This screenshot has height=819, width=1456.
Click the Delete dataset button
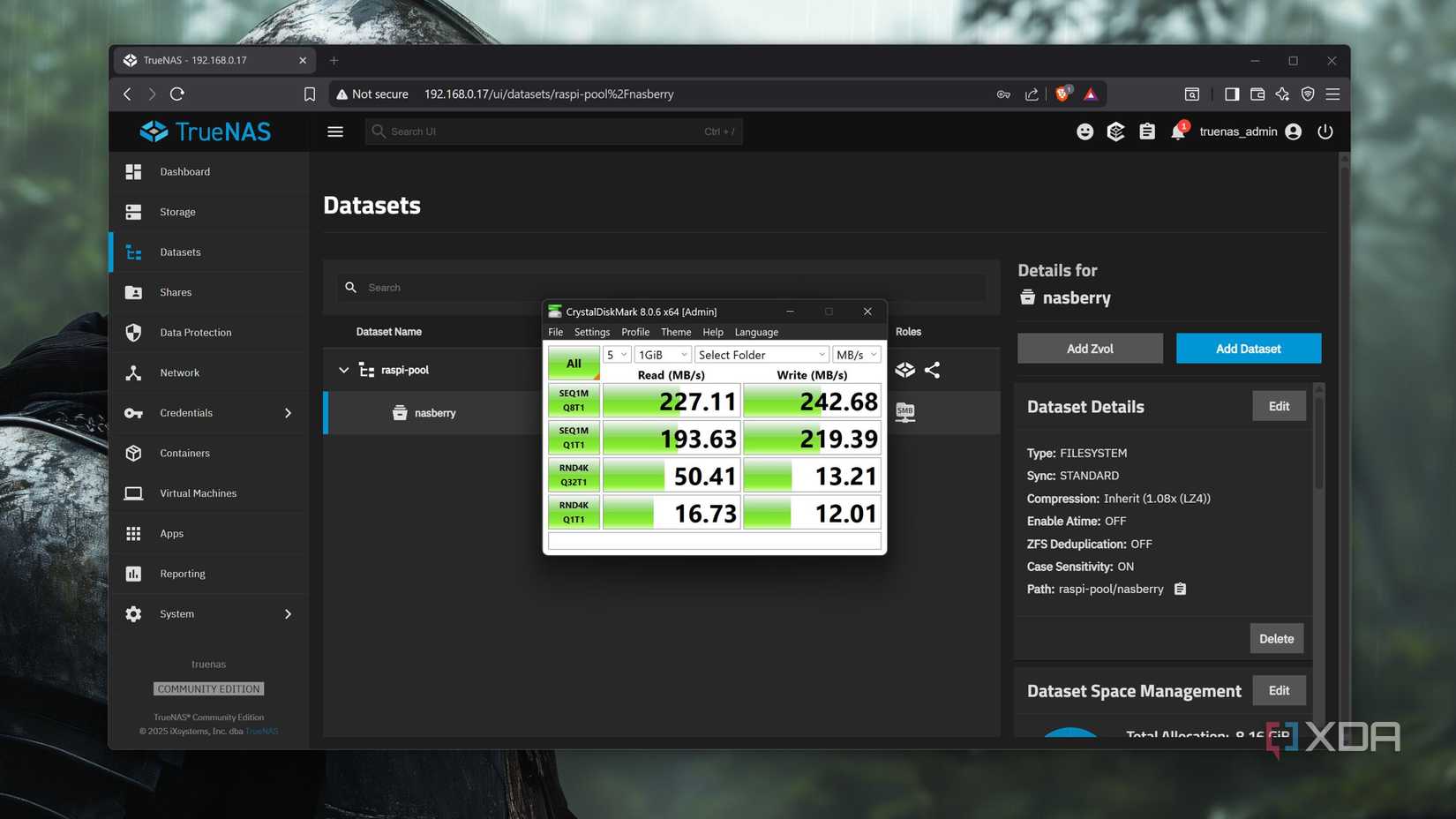(x=1276, y=639)
